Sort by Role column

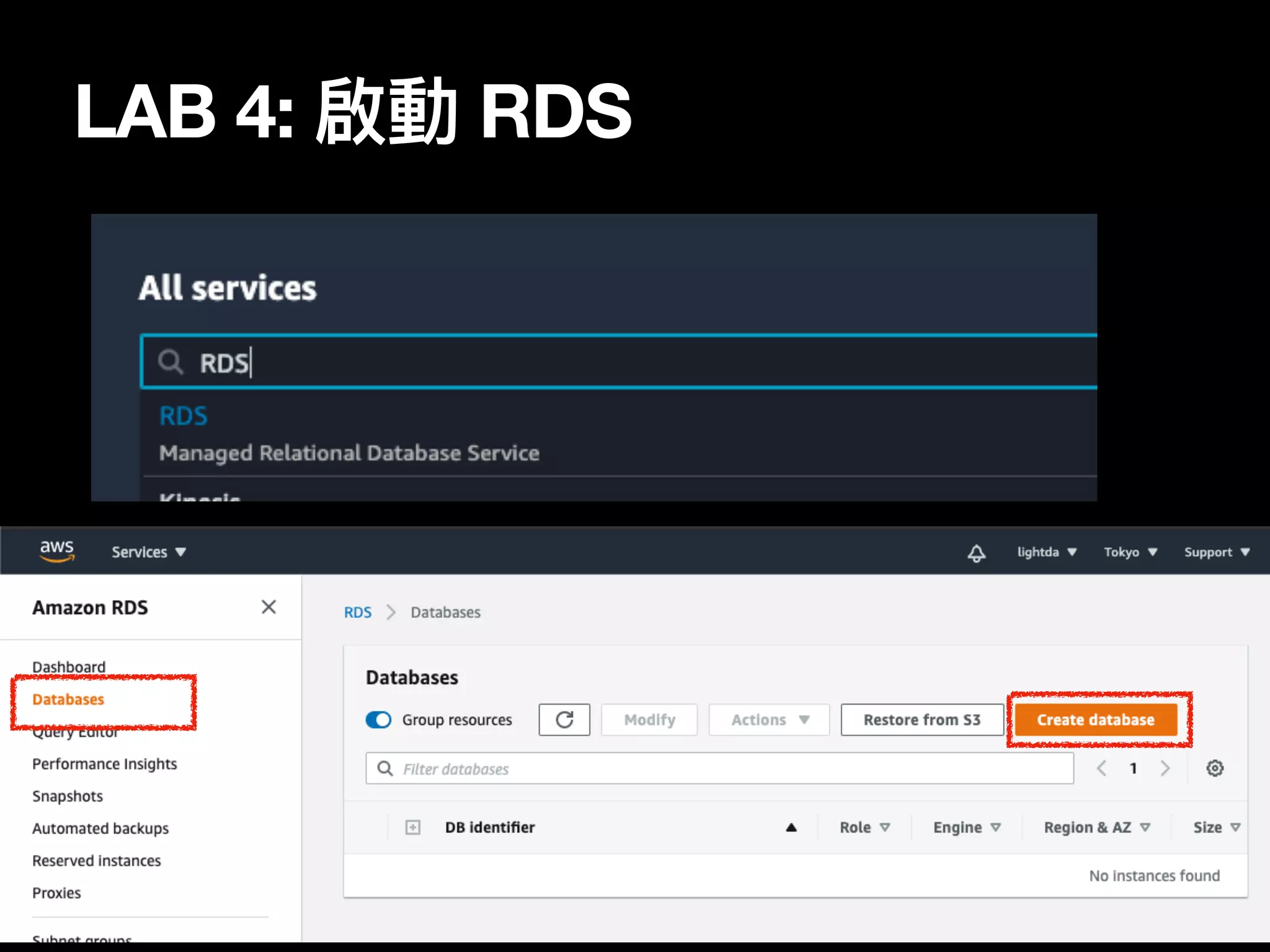pos(865,827)
